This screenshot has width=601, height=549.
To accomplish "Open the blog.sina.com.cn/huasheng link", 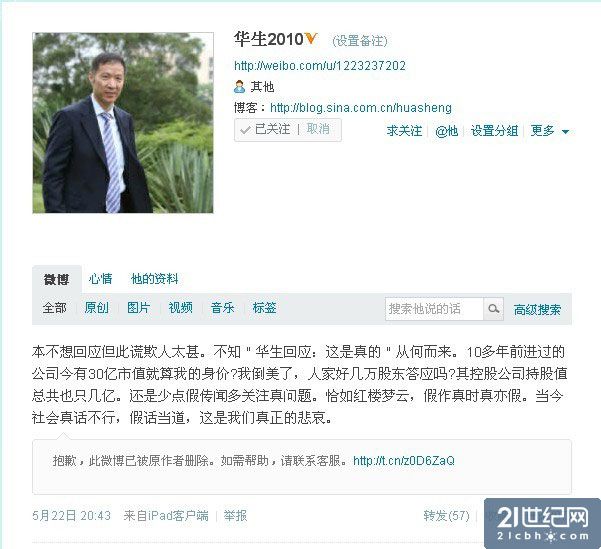I will coord(361,108).
